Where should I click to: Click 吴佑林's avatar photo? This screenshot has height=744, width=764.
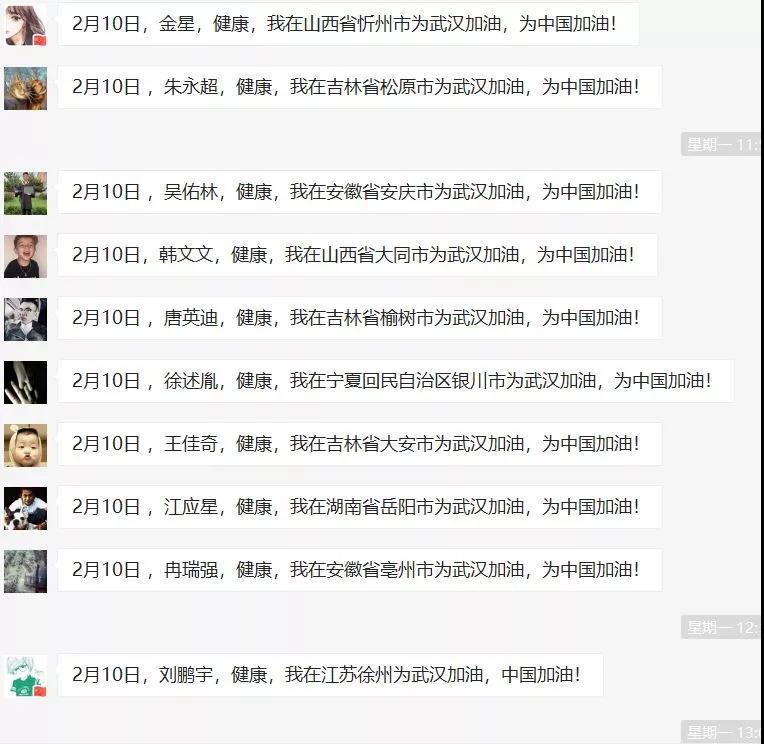[25, 193]
